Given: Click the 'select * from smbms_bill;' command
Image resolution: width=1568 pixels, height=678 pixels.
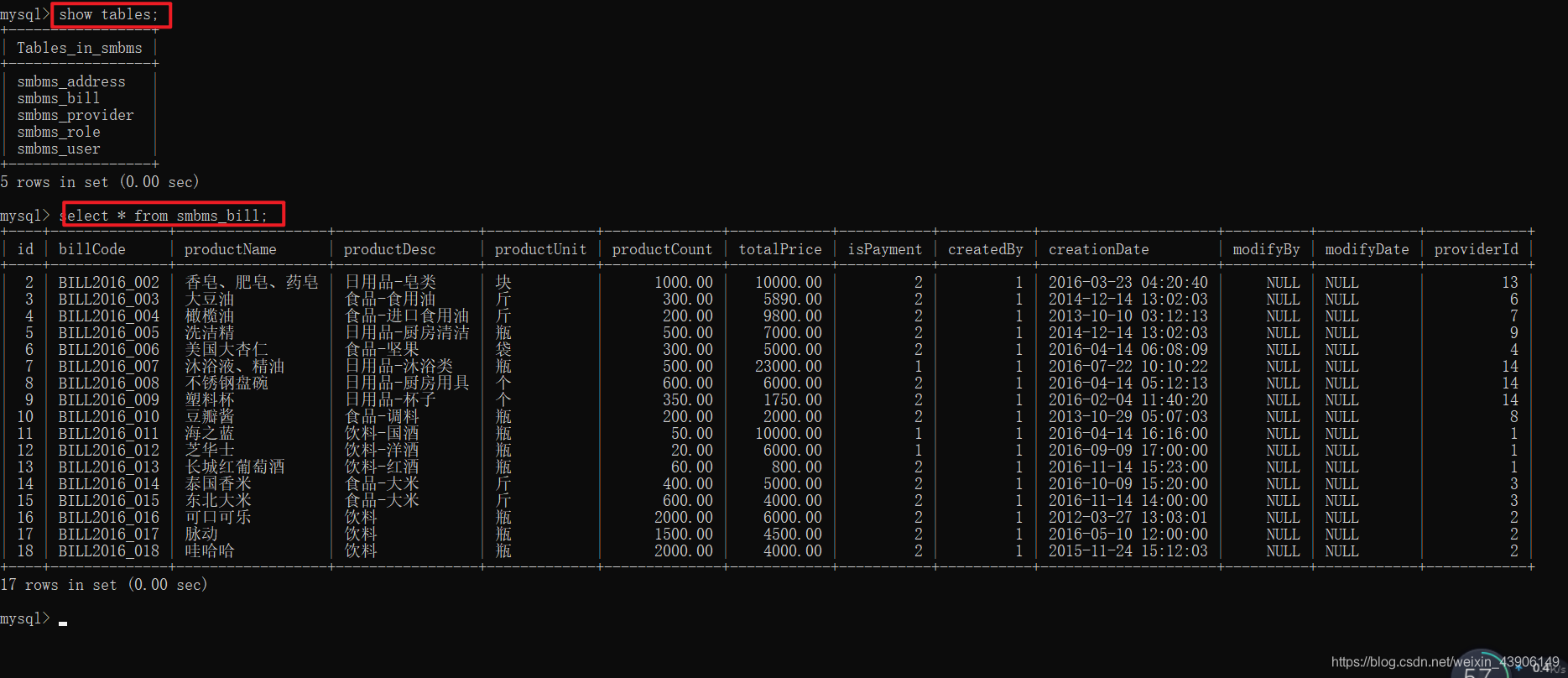Looking at the screenshot, I should (163, 216).
